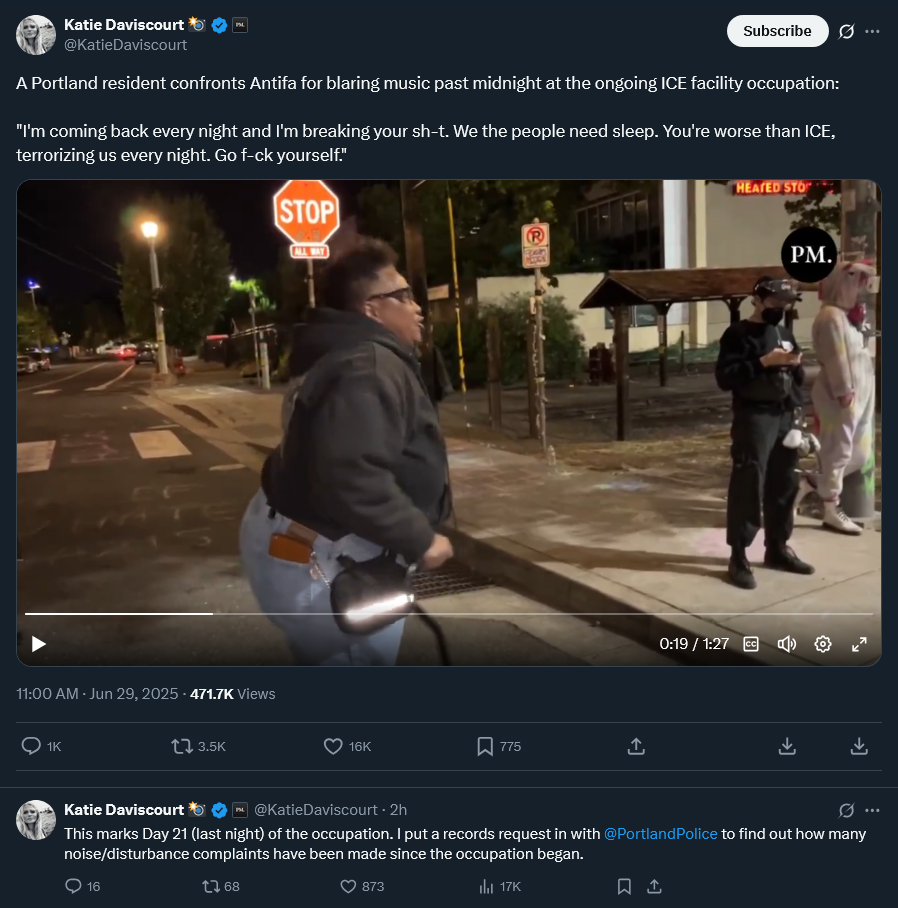Screen dimensions: 898x908
Task: Open the Grok icon on the main post
Action: (846, 31)
